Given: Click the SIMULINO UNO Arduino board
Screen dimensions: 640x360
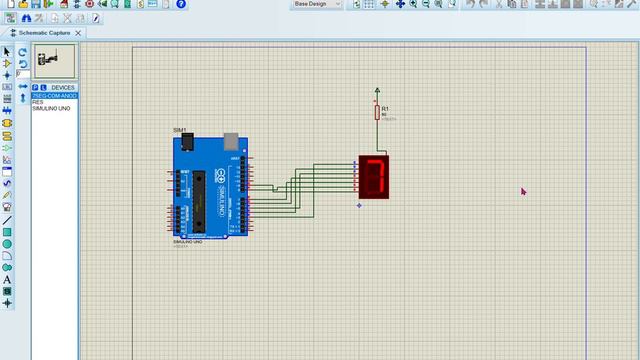Looking at the screenshot, I should click(x=210, y=187).
